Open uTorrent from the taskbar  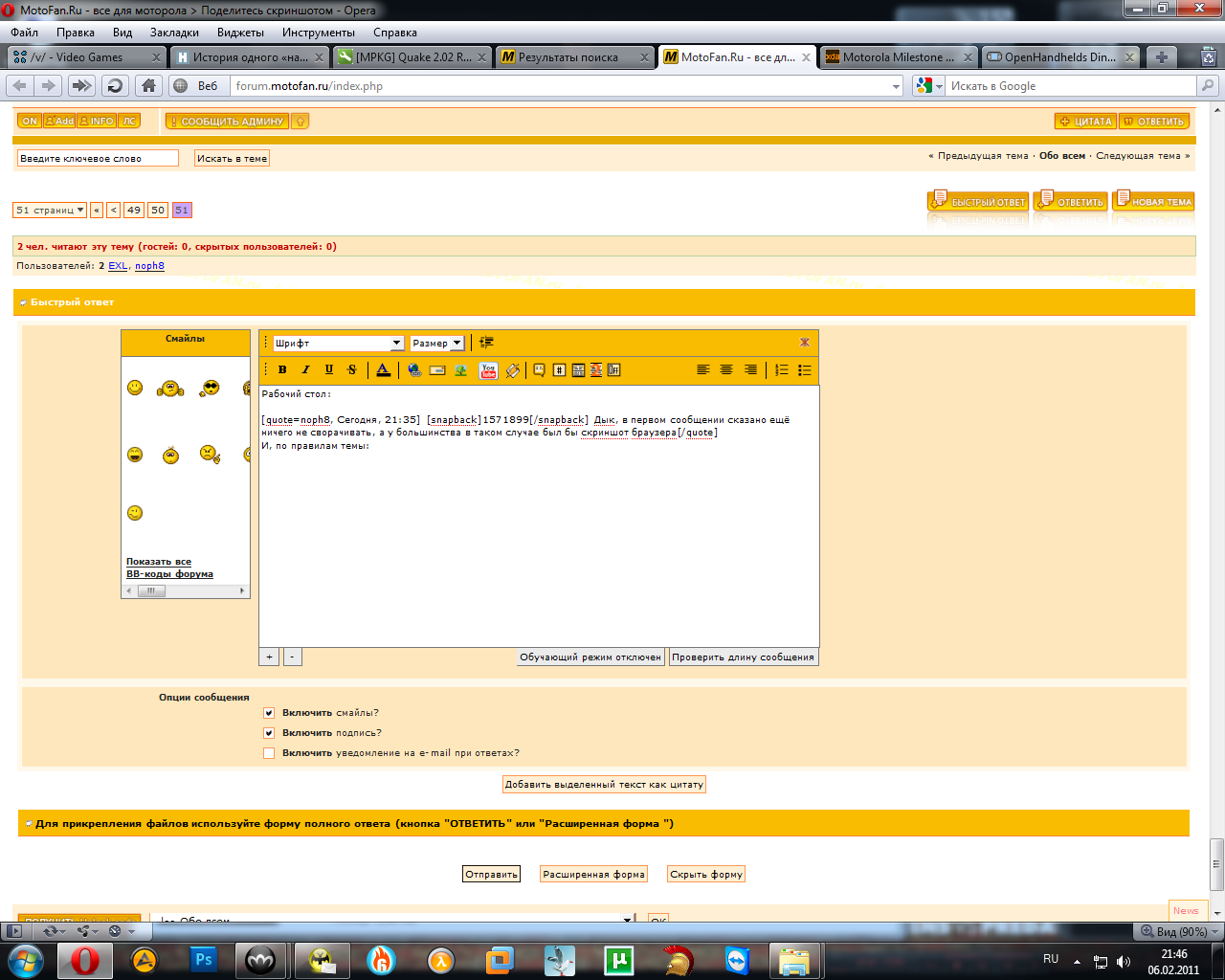click(x=619, y=959)
